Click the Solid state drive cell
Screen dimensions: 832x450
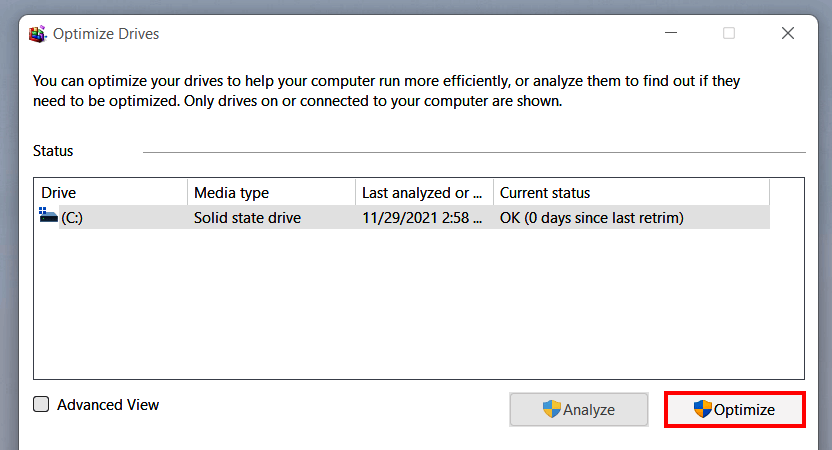247,217
